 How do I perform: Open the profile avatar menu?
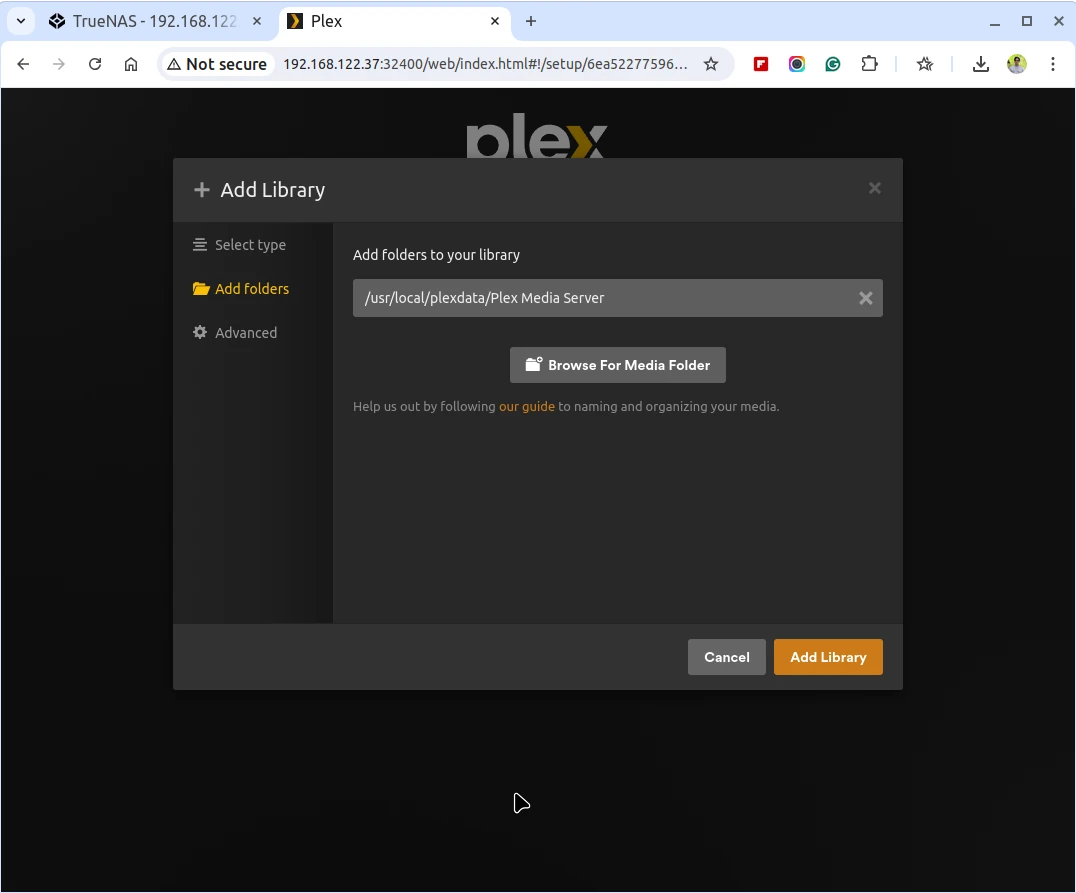tap(1016, 64)
